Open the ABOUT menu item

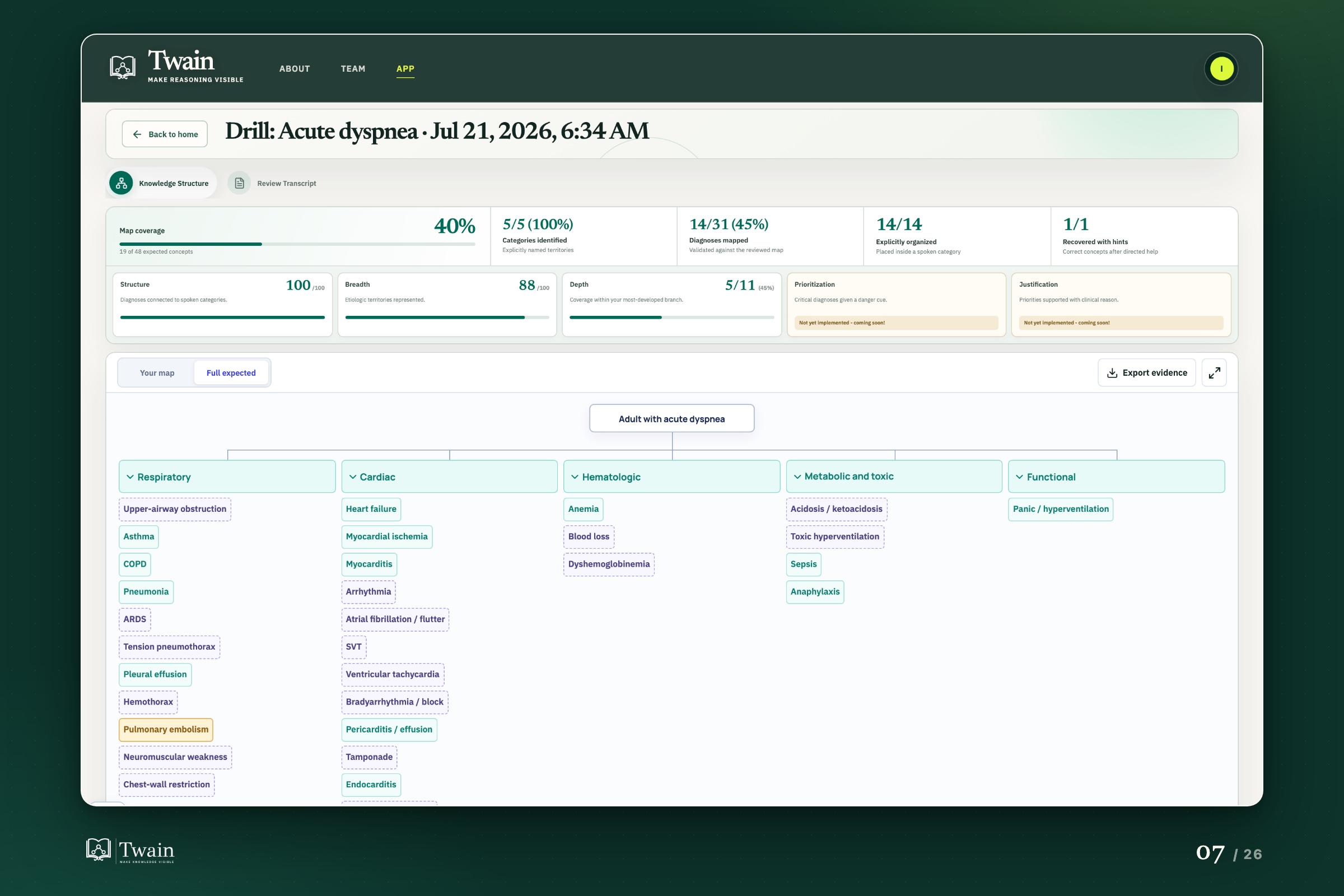[295, 68]
